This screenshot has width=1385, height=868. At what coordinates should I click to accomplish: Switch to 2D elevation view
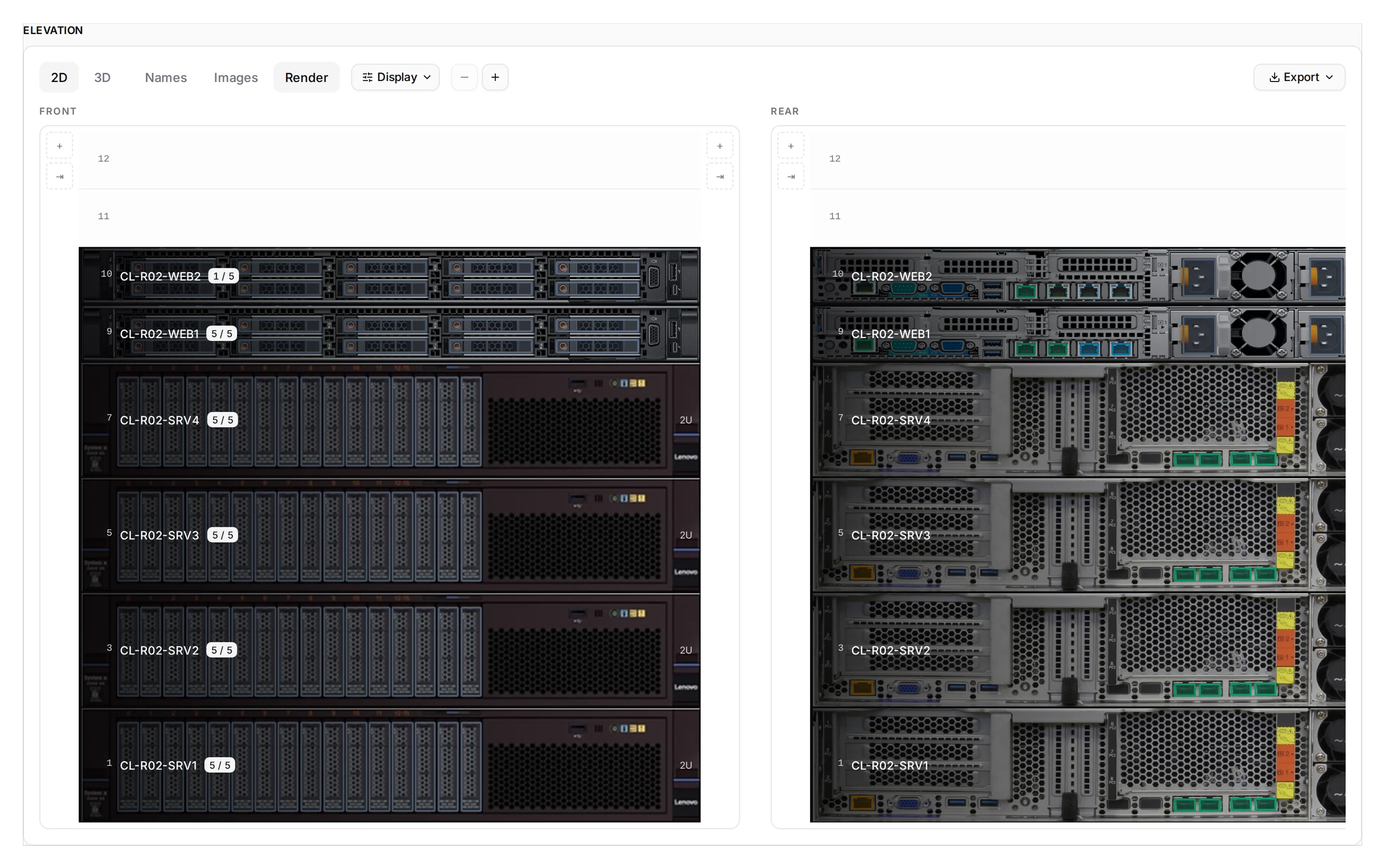(59, 78)
